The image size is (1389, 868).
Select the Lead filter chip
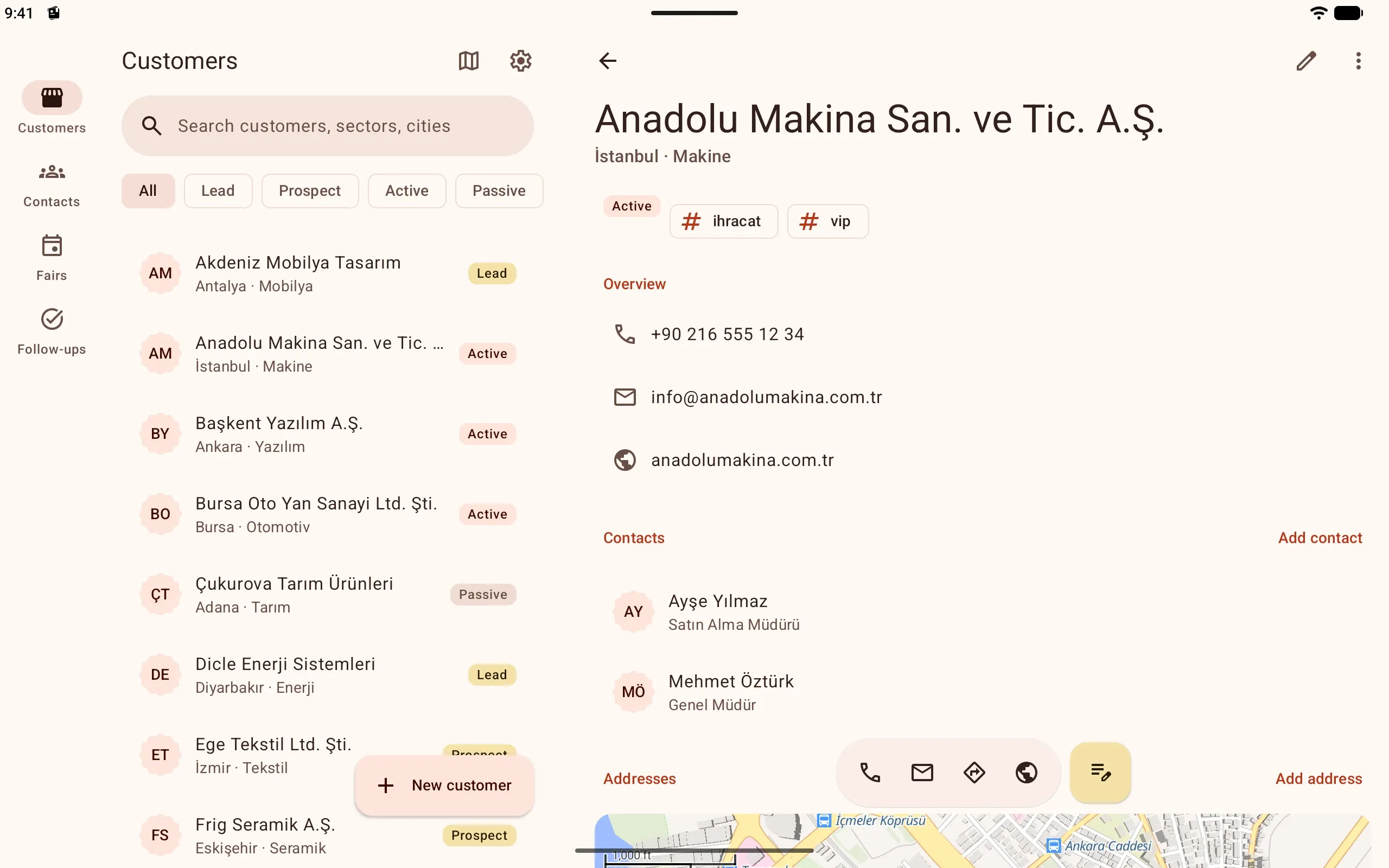click(218, 190)
